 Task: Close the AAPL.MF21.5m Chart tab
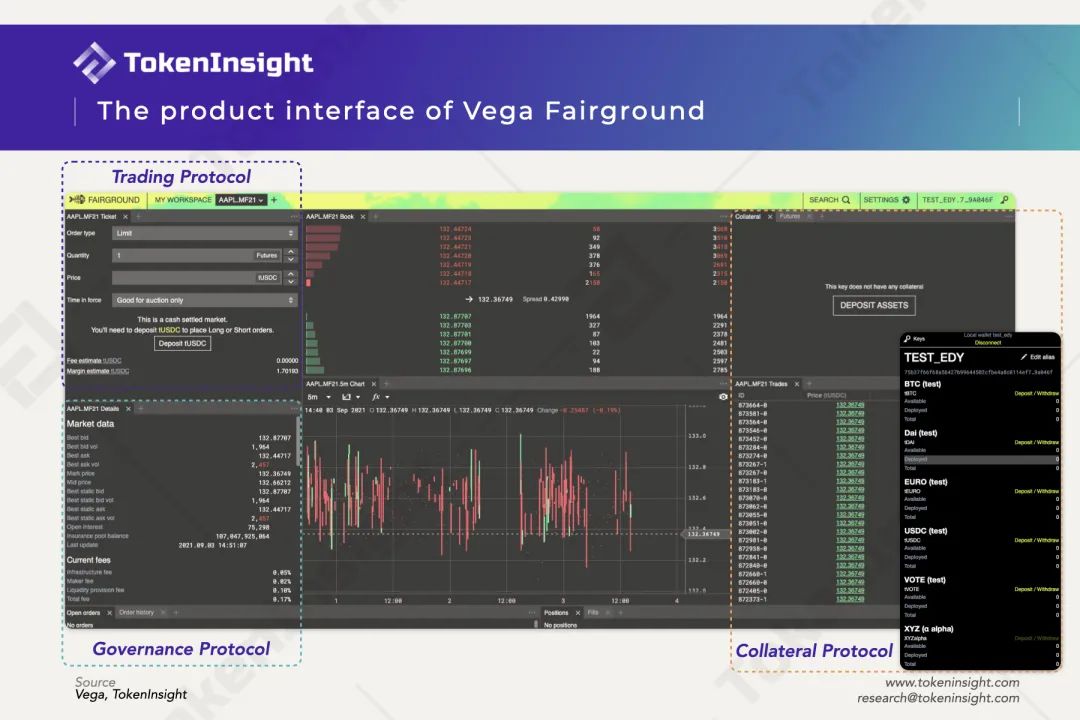pyautogui.click(x=374, y=384)
